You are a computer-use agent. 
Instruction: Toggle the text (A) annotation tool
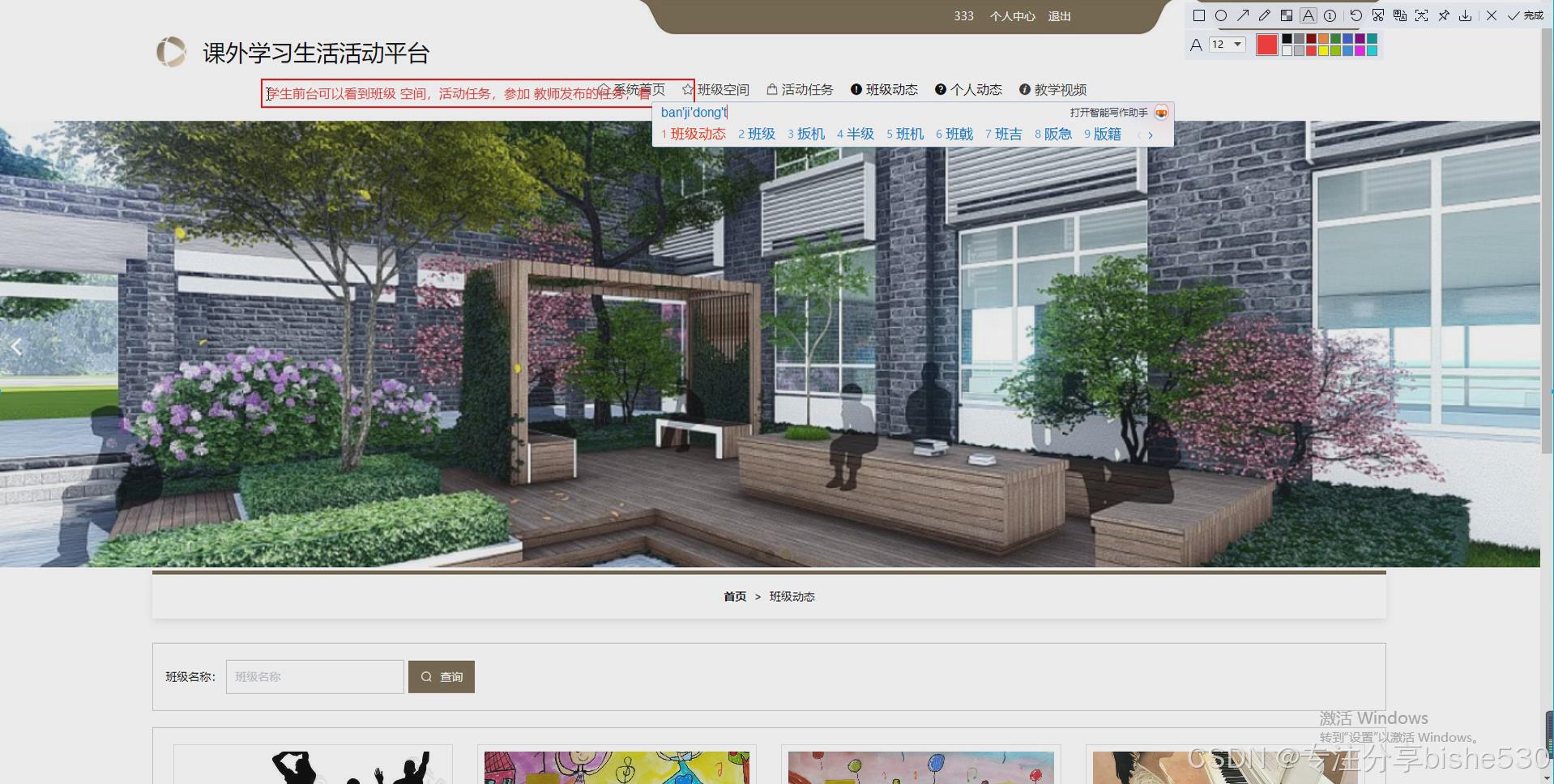[1308, 16]
